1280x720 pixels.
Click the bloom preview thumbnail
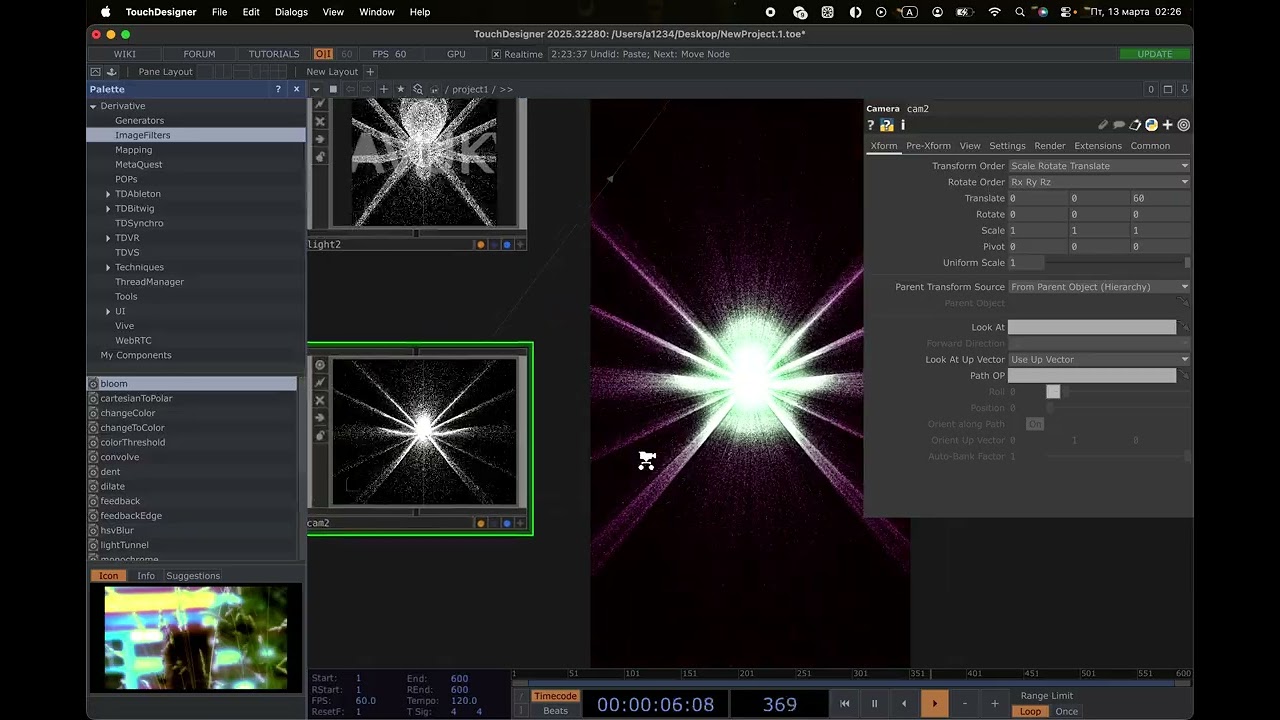[x=196, y=639]
